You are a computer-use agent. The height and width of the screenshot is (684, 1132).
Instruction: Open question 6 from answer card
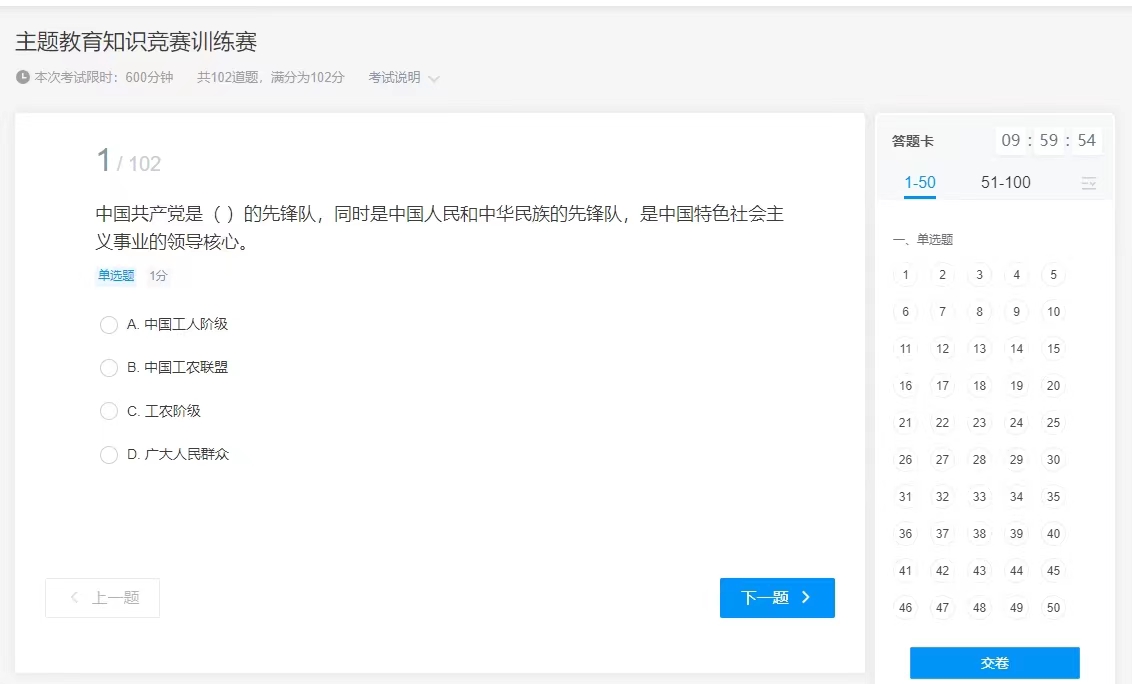tap(905, 311)
